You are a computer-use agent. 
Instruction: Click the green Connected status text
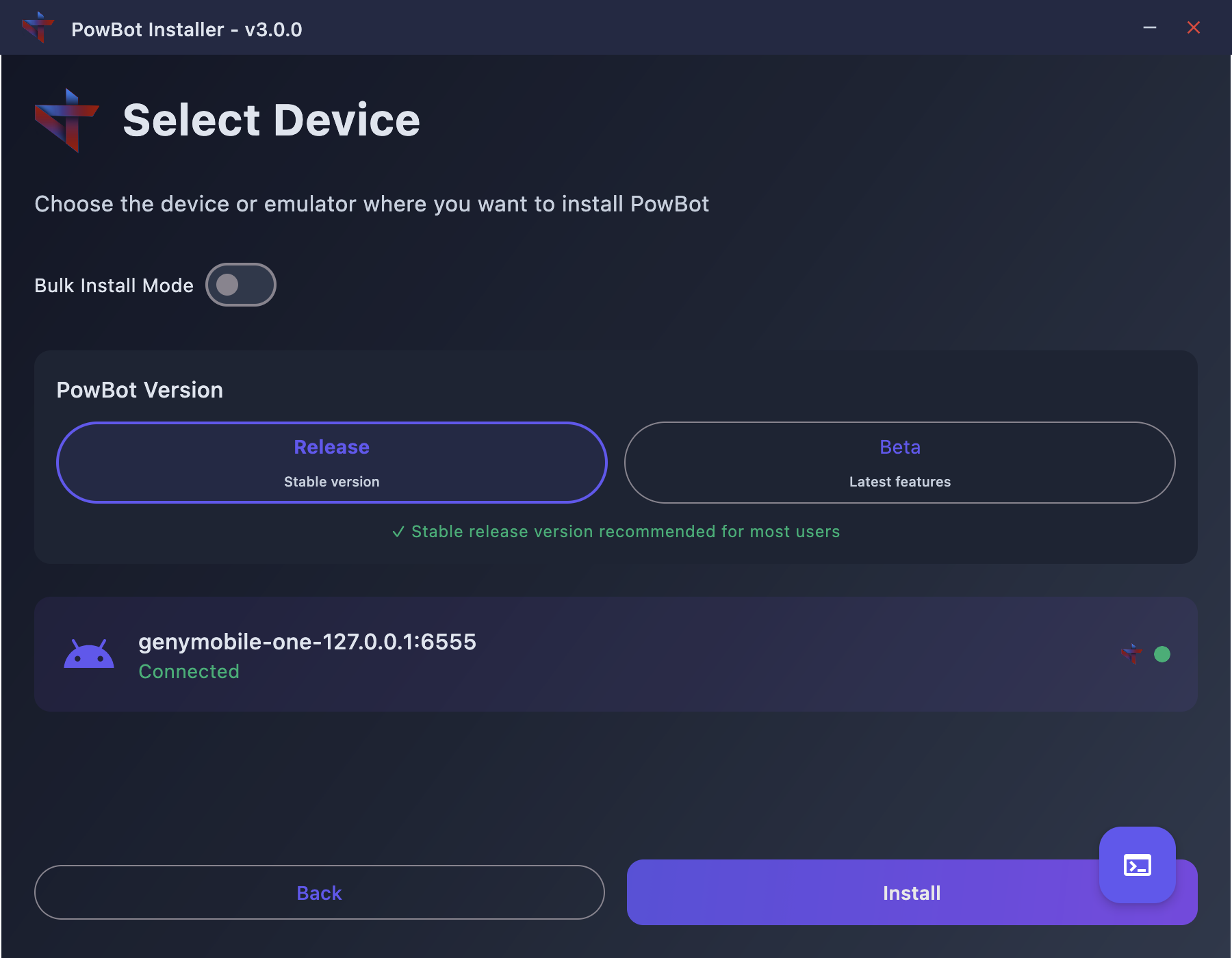[x=189, y=672]
